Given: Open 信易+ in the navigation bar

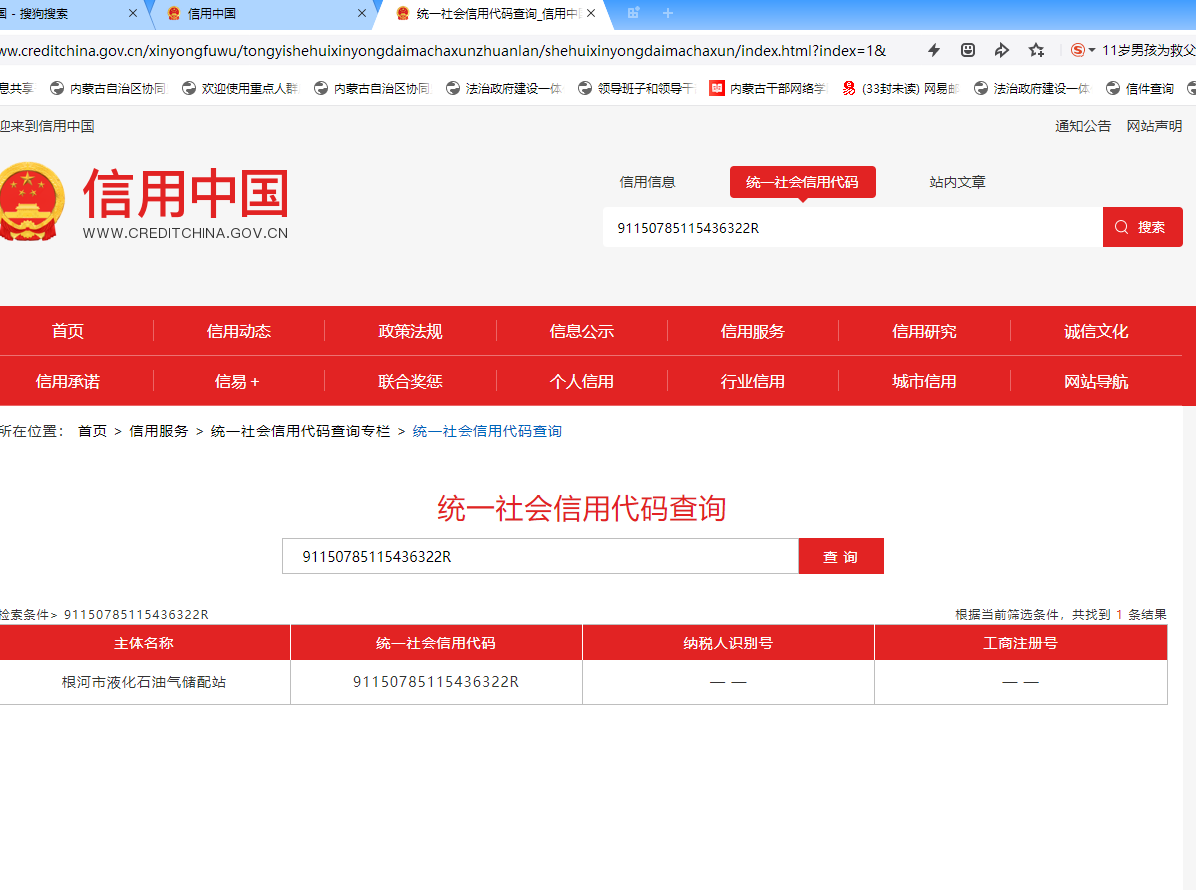Looking at the screenshot, I should (237, 381).
